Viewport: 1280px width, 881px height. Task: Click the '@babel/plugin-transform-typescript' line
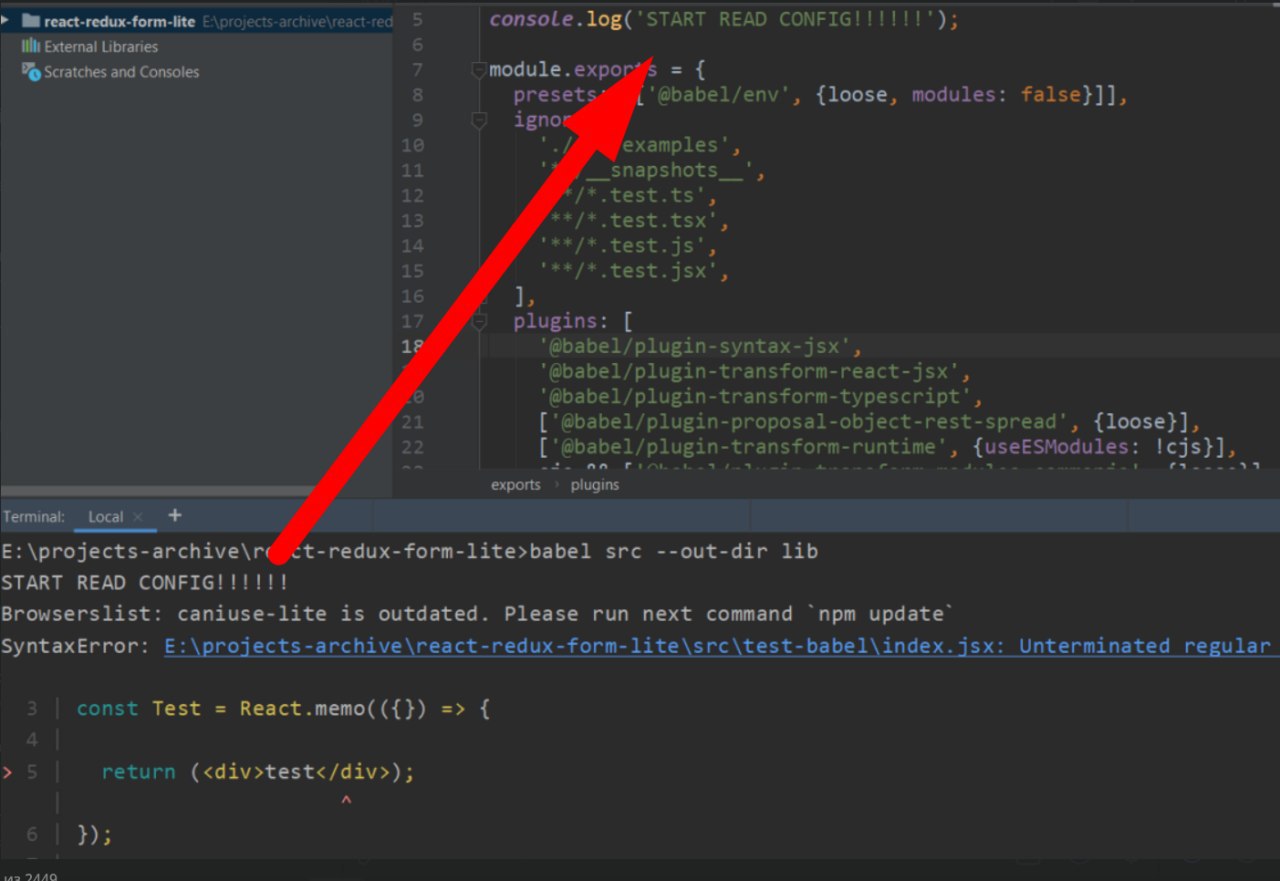click(761, 397)
